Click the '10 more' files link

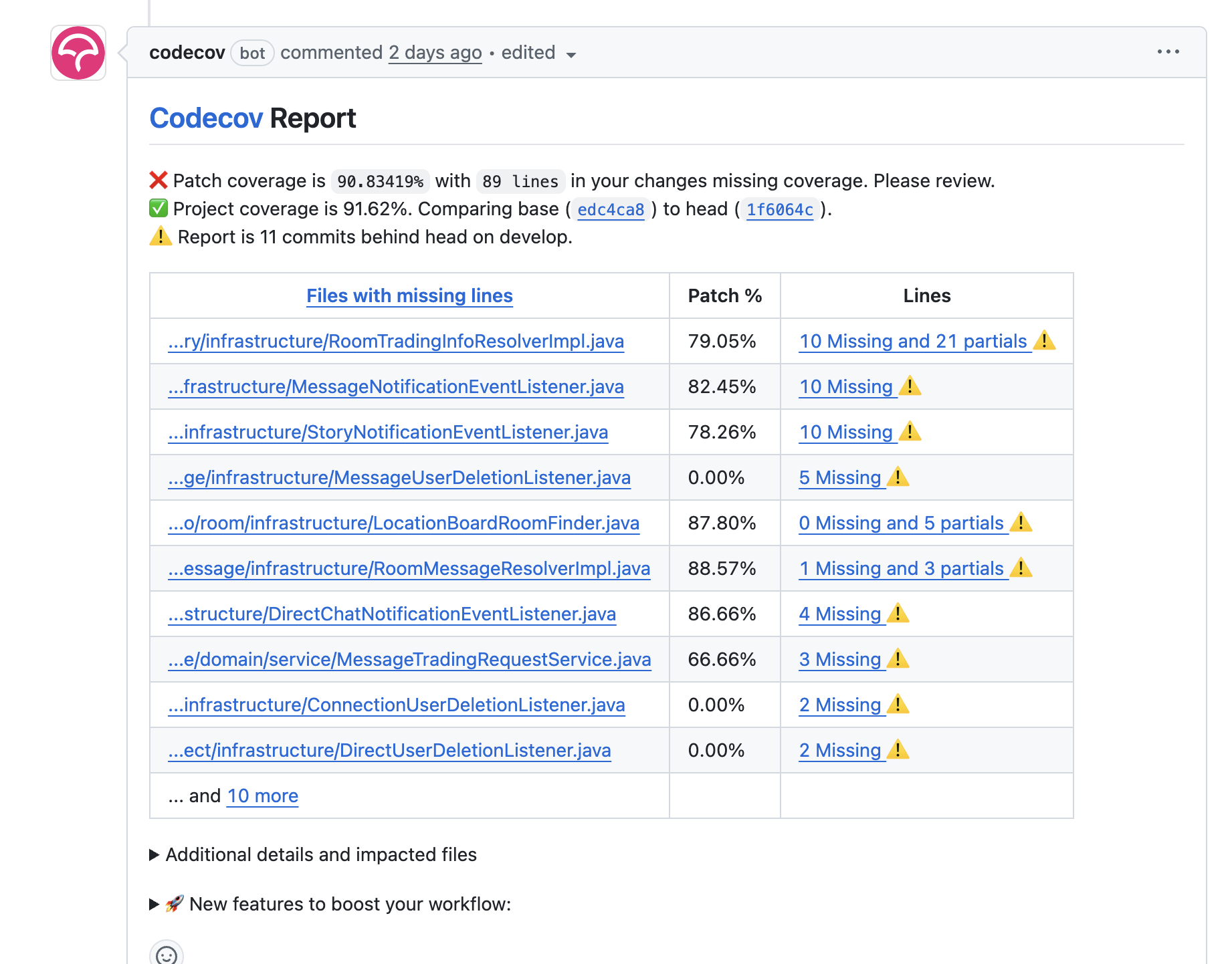coord(262,796)
